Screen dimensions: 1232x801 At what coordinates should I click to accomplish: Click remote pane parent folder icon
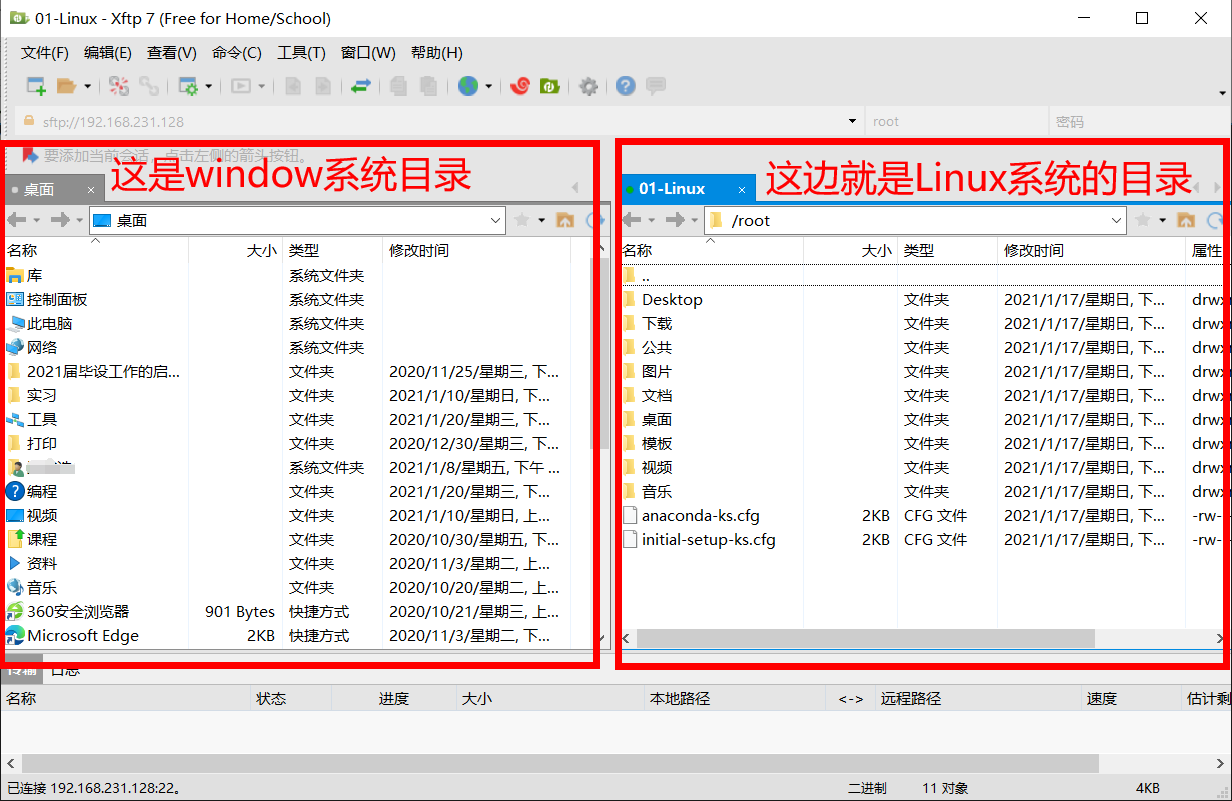point(1187,220)
